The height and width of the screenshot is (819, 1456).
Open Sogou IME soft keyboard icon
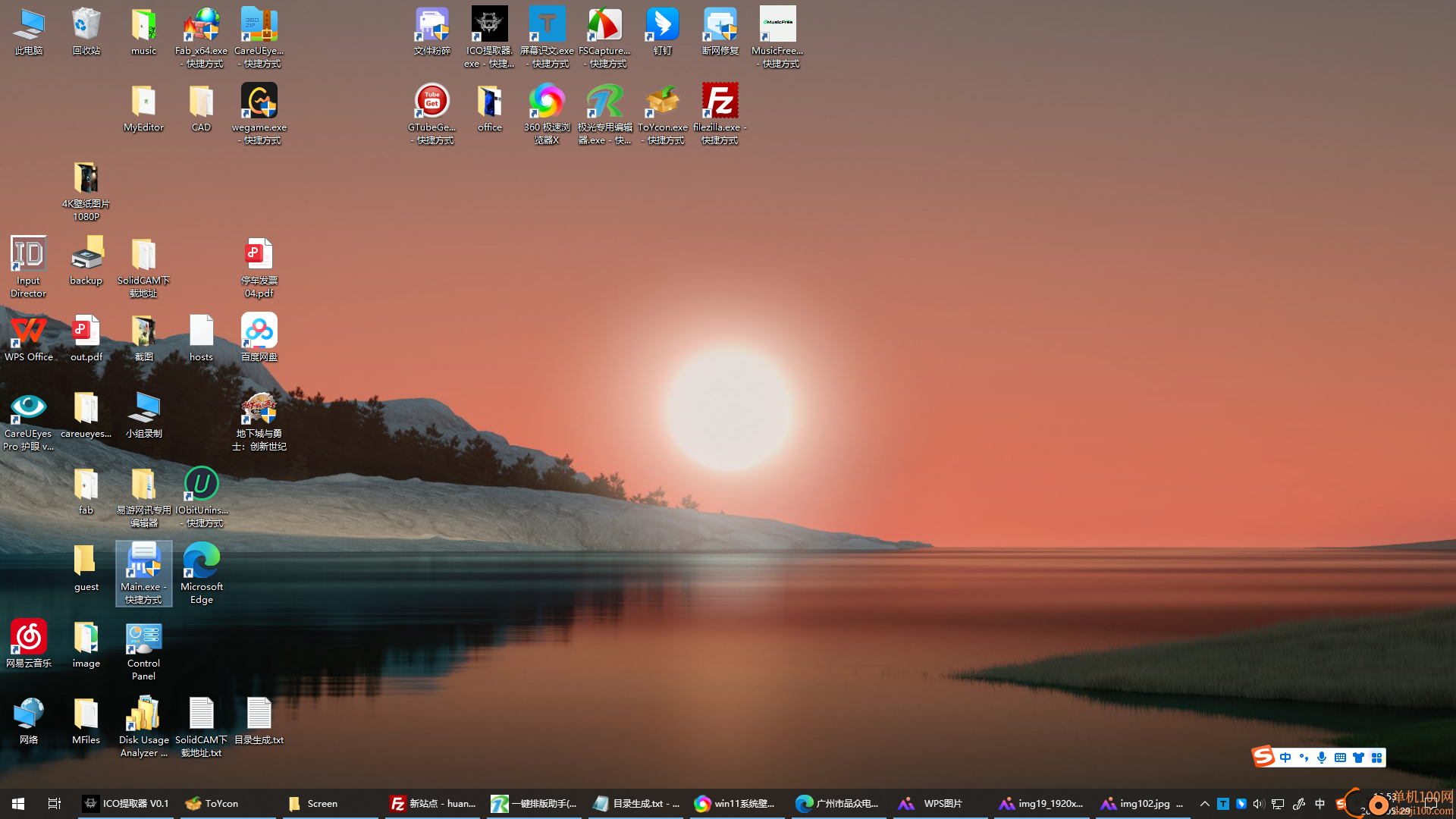coord(1340,757)
